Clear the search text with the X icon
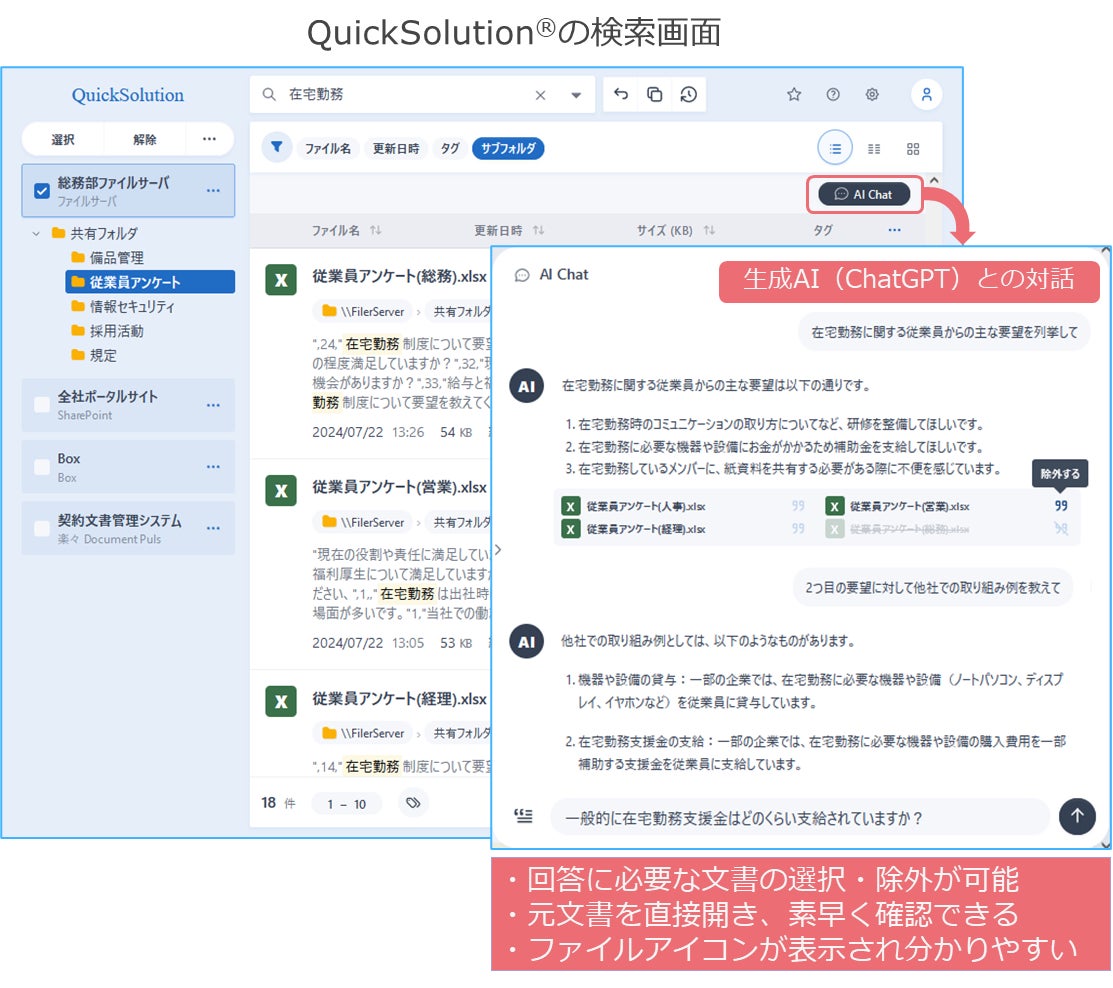 540,95
